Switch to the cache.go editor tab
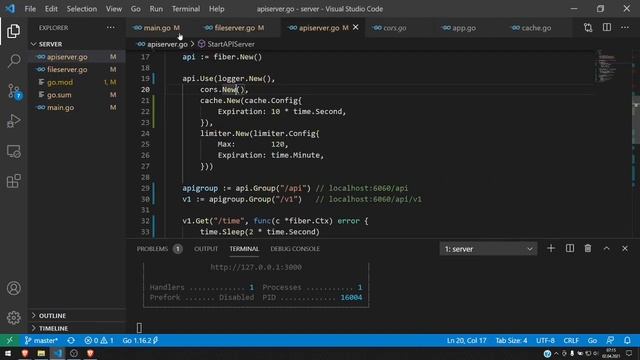This screenshot has width=640, height=360. [x=536, y=28]
